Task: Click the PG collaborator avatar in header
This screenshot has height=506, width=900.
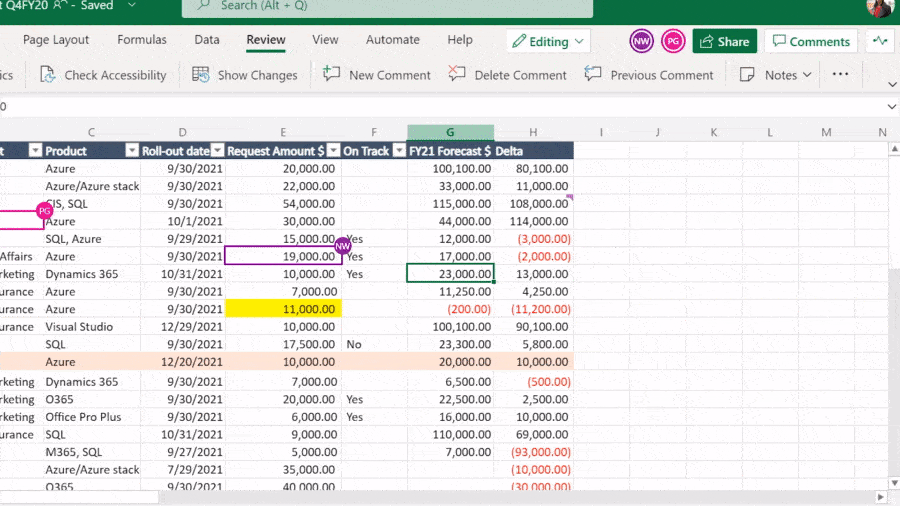Action: (673, 41)
